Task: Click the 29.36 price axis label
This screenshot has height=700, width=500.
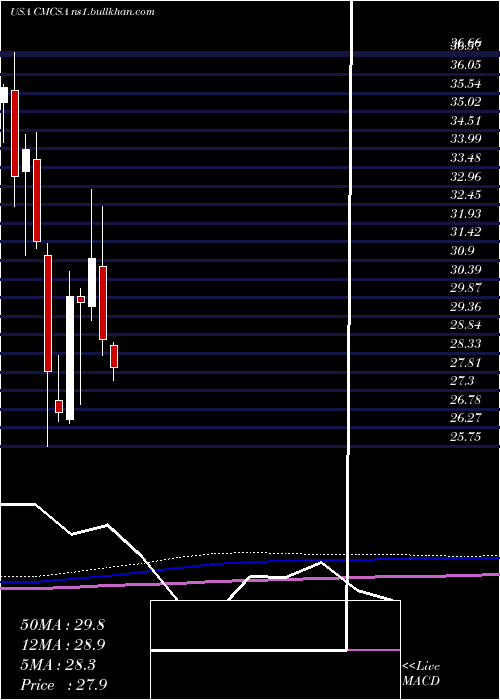Action: tap(466, 307)
